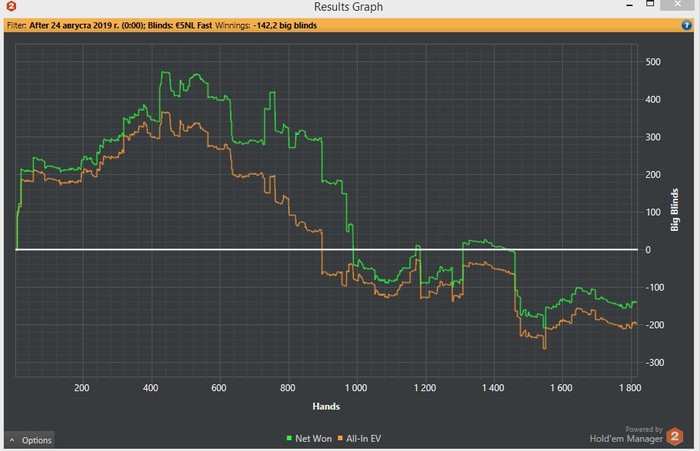Click the y-axis value 0

(648, 250)
